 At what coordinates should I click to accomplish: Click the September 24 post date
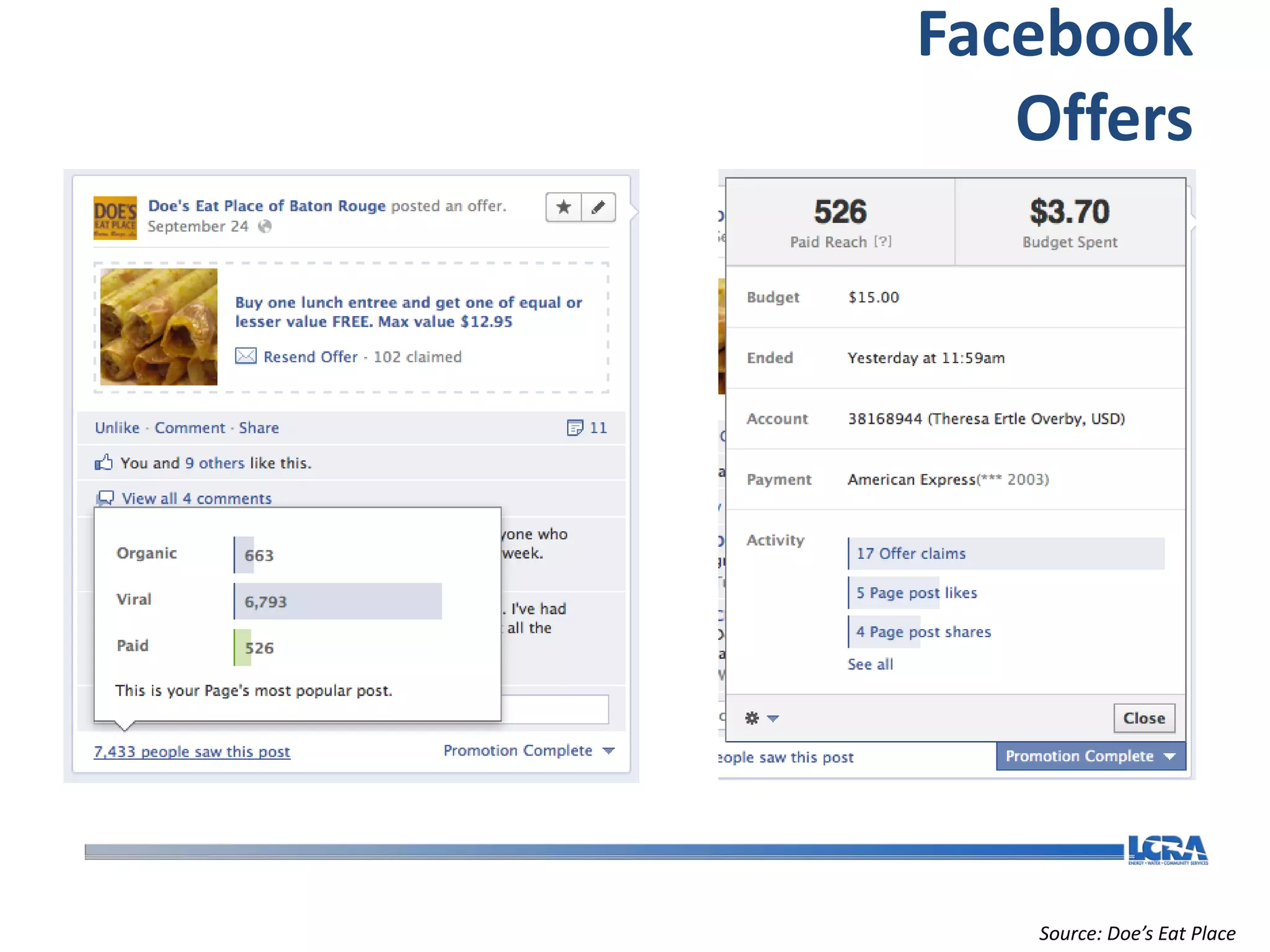[198, 227]
